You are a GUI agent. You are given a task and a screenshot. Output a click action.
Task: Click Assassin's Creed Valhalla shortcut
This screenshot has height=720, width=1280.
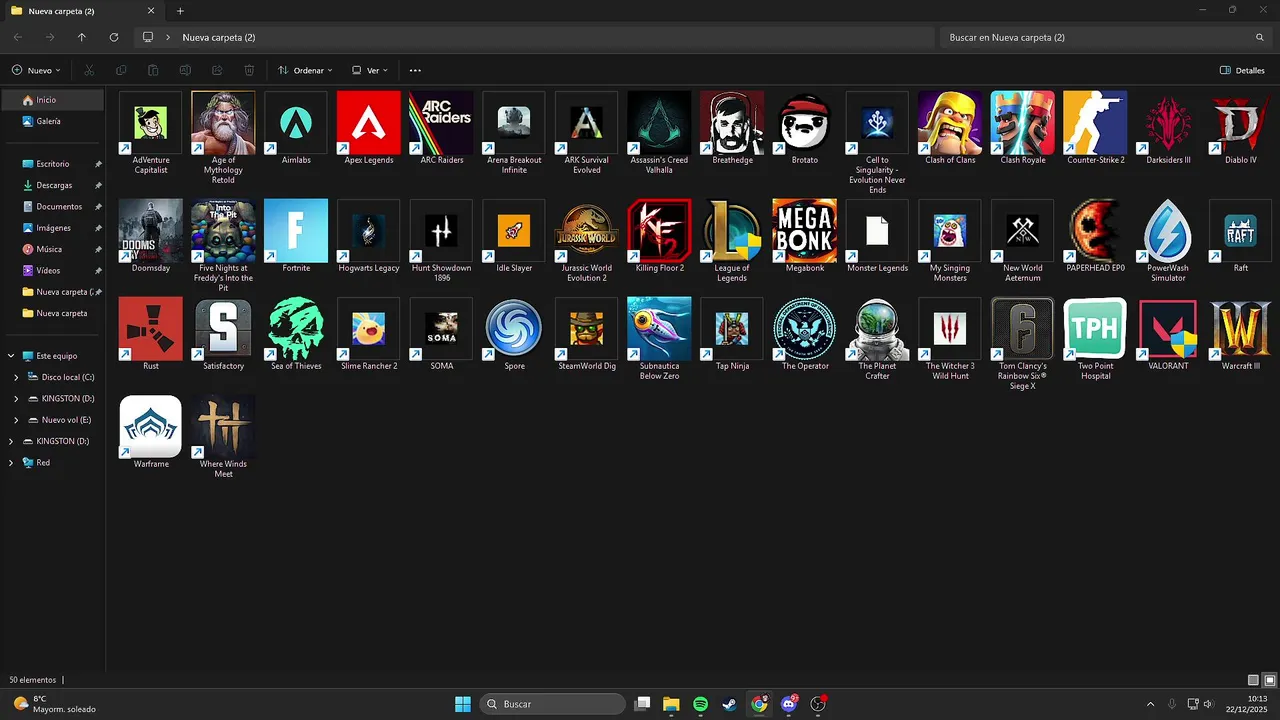click(x=659, y=123)
